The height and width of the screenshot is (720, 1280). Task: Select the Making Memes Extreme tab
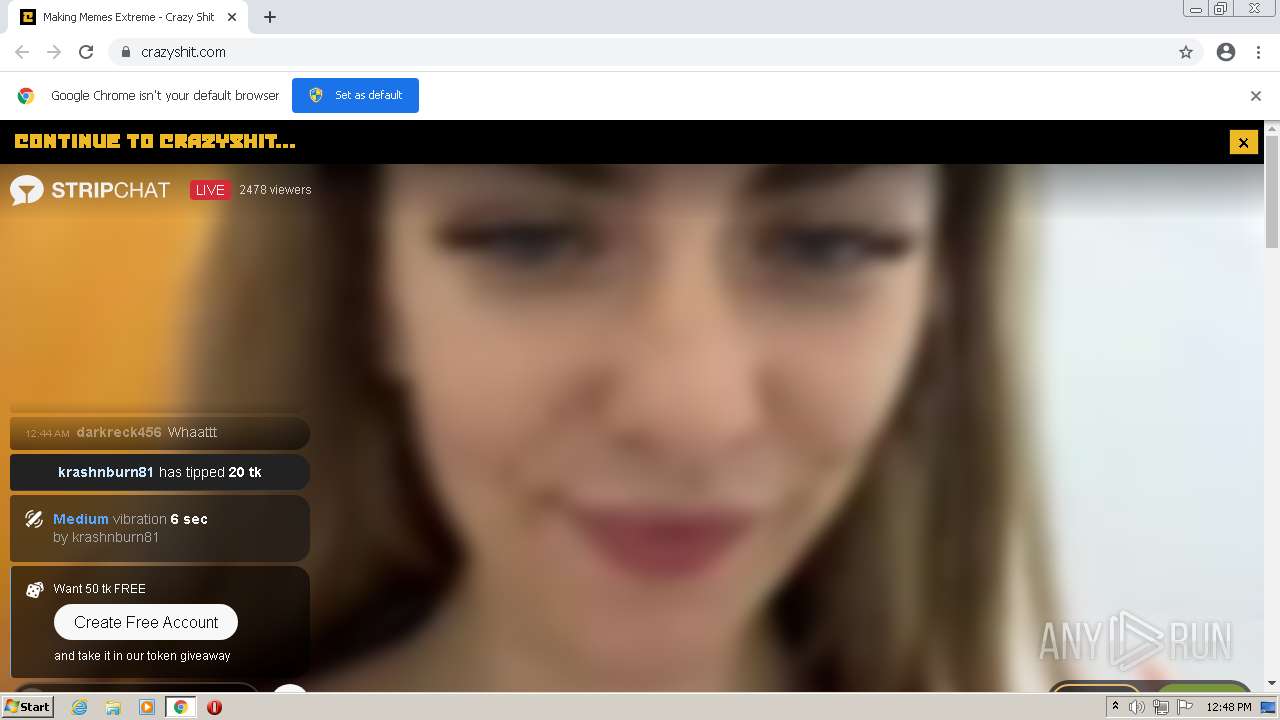[130, 17]
